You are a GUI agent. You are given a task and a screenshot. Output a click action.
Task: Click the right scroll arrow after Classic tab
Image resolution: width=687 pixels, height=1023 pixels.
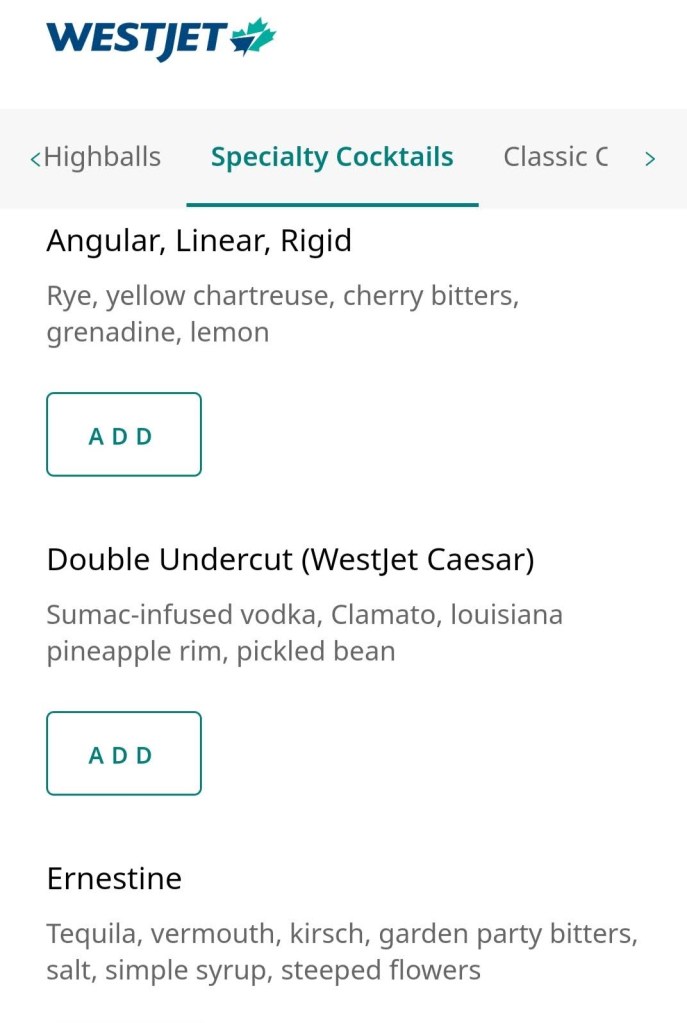pos(651,158)
